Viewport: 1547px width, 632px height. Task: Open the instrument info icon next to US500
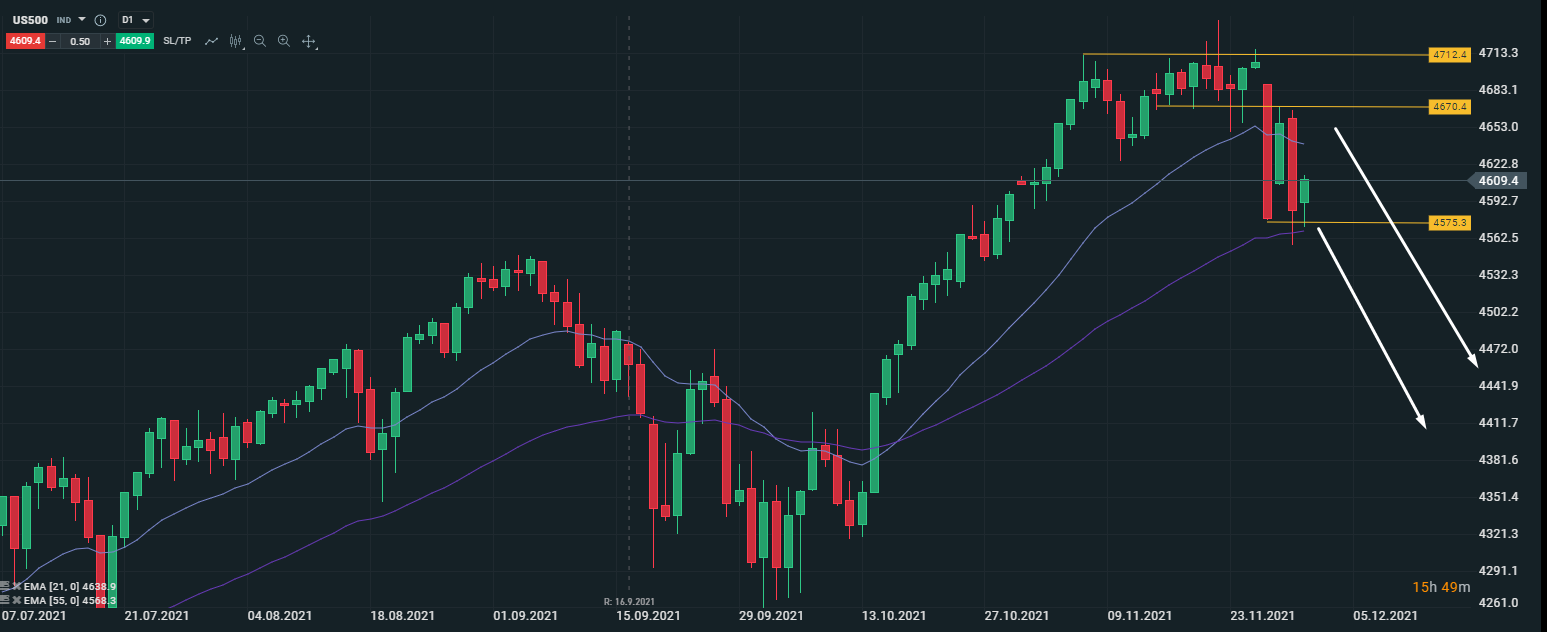pyautogui.click(x=100, y=20)
